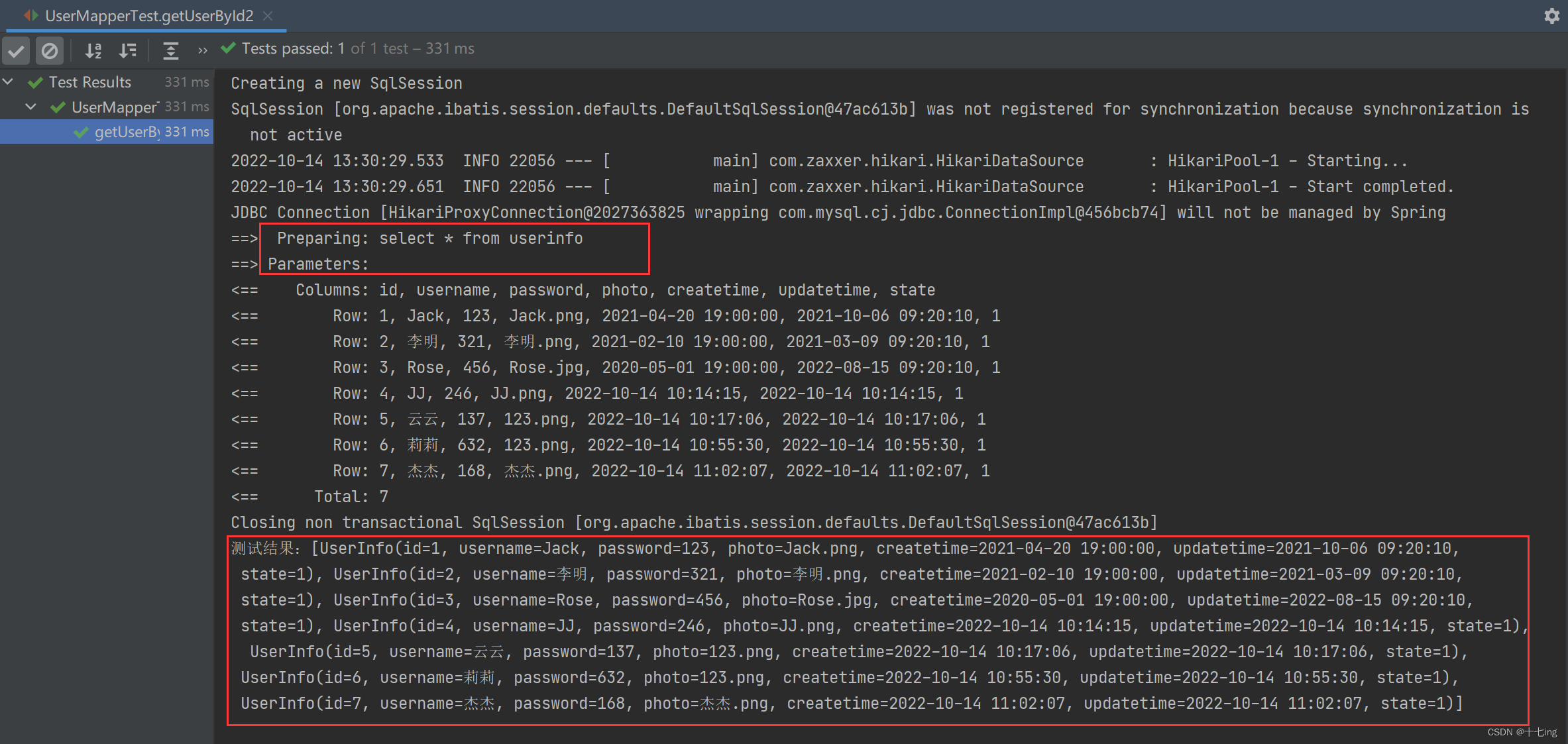Click the 'Preparing: select * from userinfo' line
This screenshot has width=1568, height=744.
[429, 239]
